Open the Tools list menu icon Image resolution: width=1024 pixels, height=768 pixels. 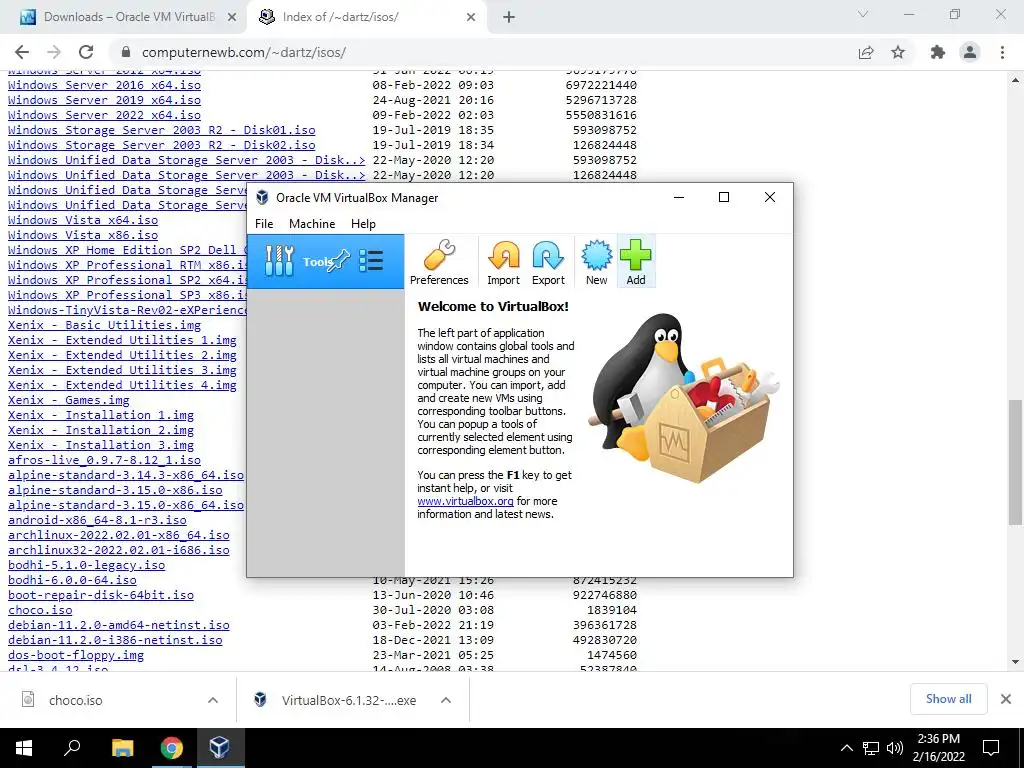point(371,261)
